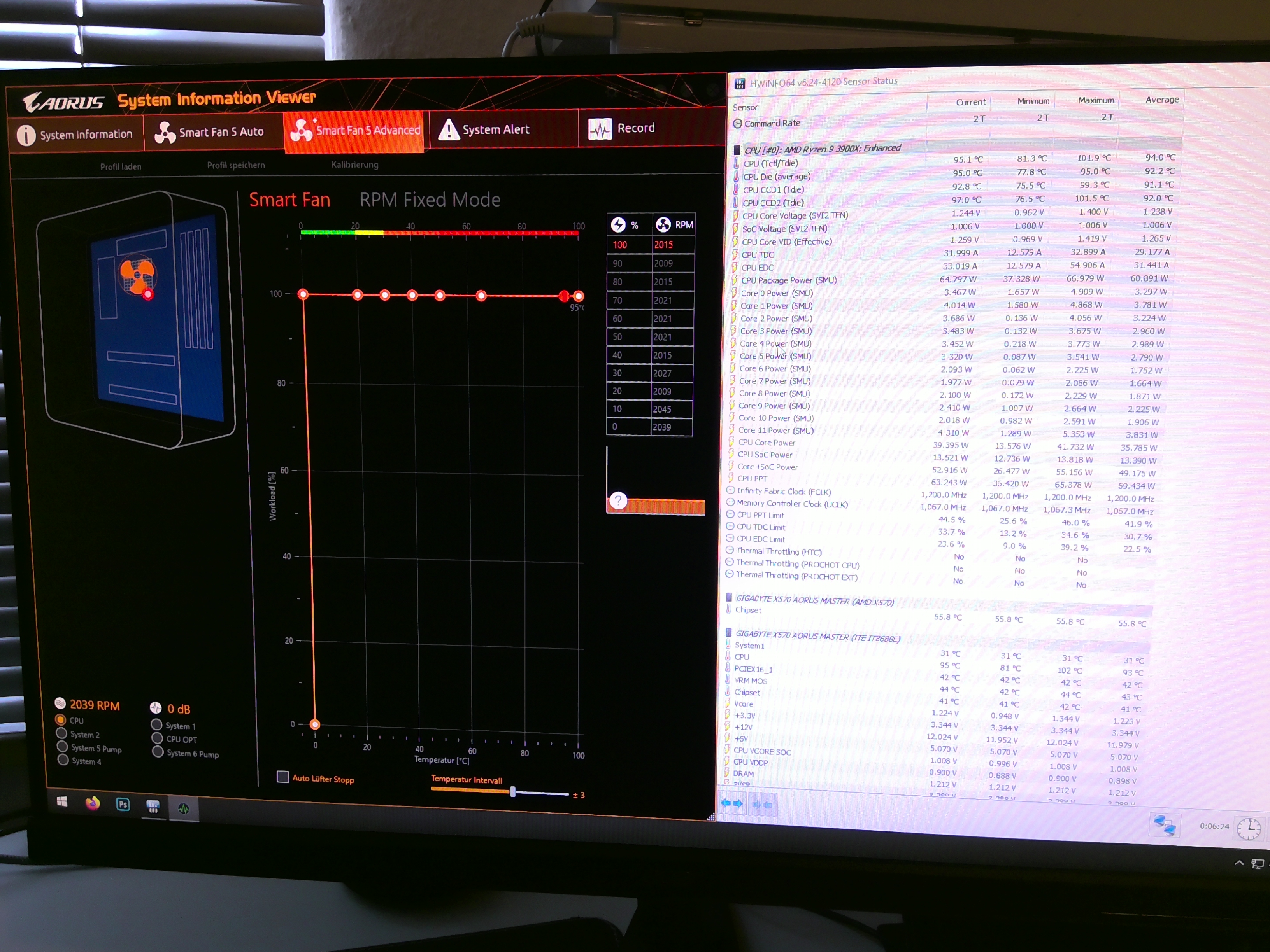Click the Profil speichern button

pyautogui.click(x=236, y=165)
